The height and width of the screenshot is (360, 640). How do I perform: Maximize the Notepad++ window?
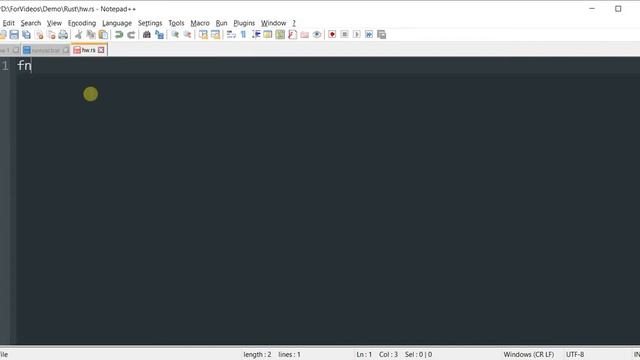pos(618,9)
